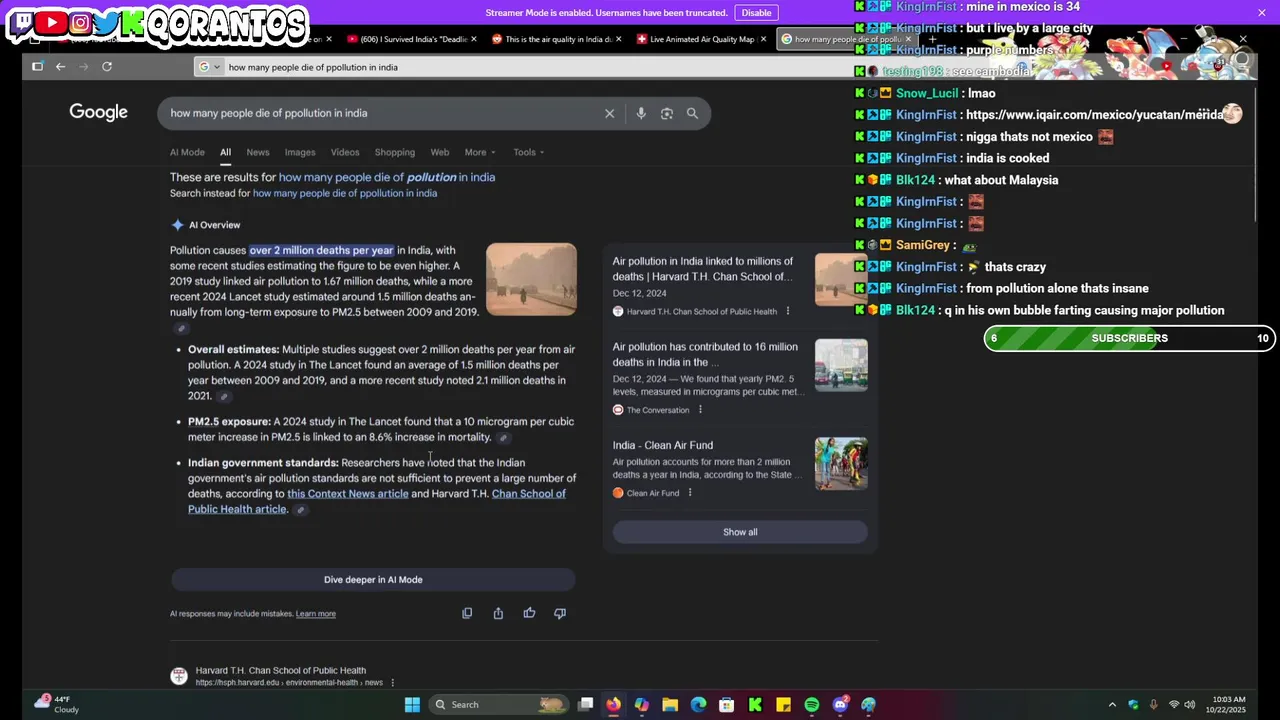Open the iqair.com Mexico Yucatan chat link
This screenshot has width=1280, height=720.
tap(1094, 115)
